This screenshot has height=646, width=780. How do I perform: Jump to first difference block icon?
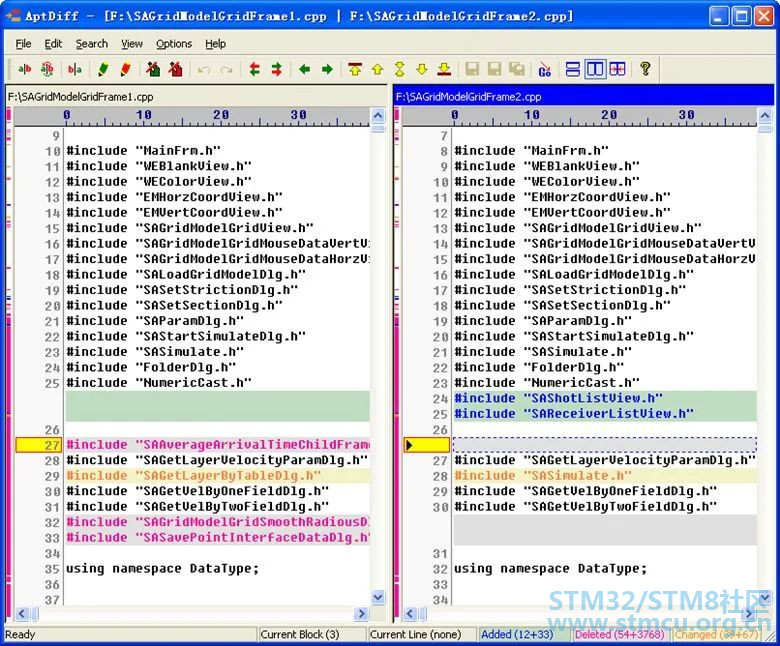(x=355, y=69)
